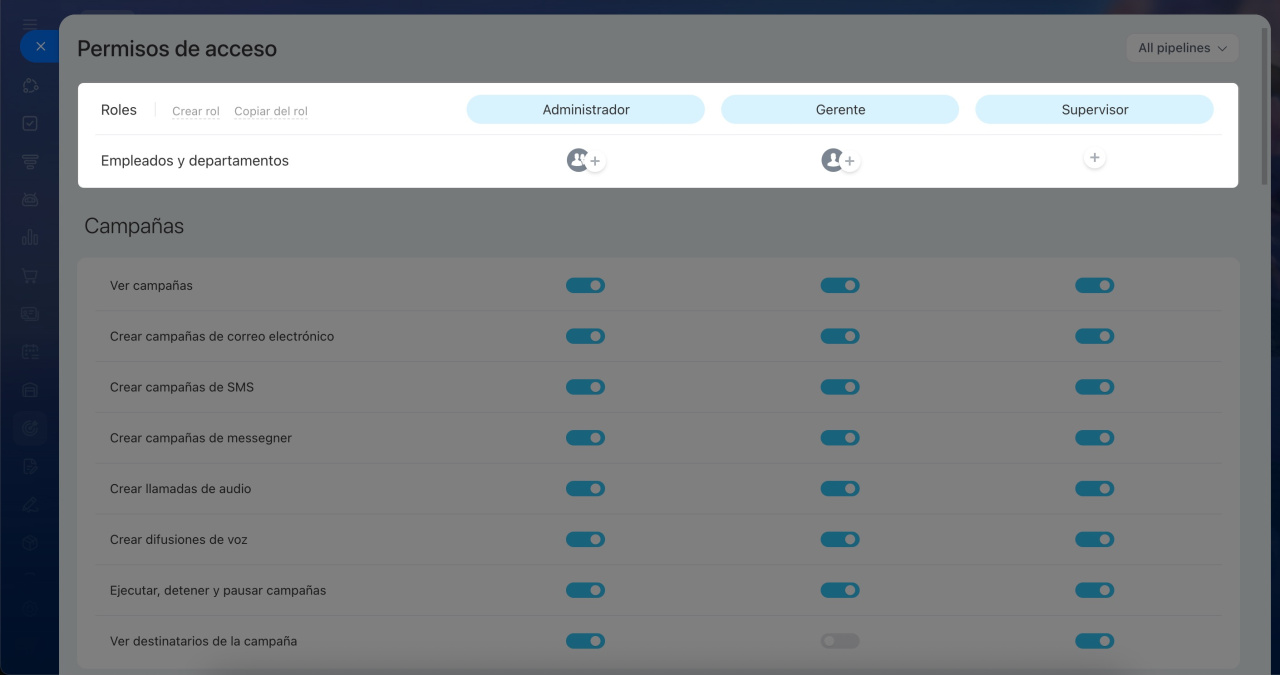Add employee to Gerente role with plus
This screenshot has width=1280, height=675.
pyautogui.click(x=850, y=161)
